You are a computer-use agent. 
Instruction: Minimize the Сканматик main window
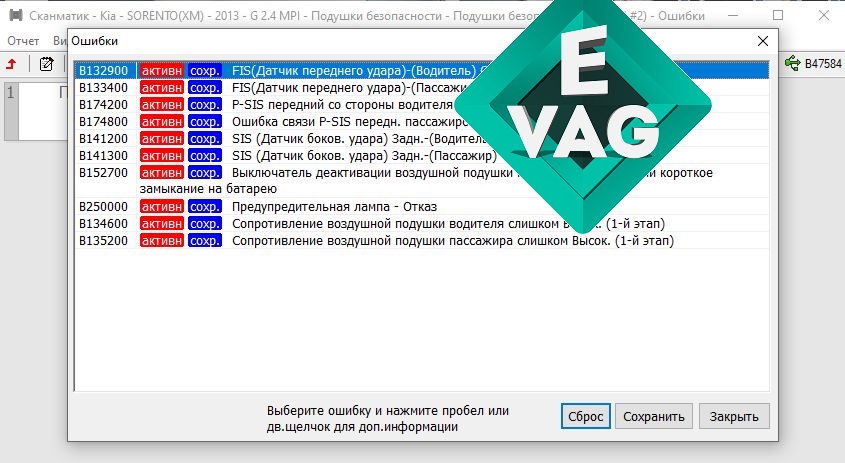[x=732, y=15]
